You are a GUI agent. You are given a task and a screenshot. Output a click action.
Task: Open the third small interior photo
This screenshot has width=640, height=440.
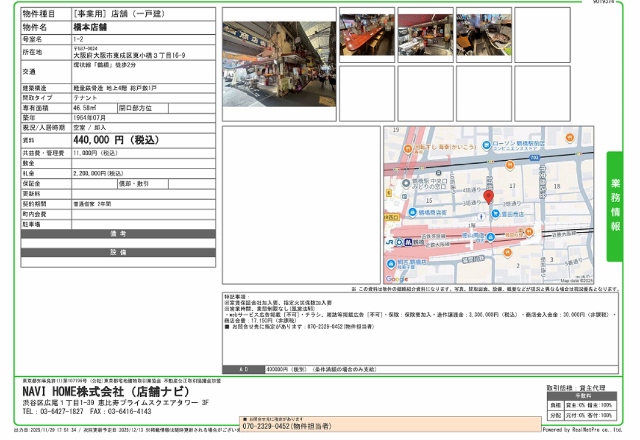tap(484, 35)
